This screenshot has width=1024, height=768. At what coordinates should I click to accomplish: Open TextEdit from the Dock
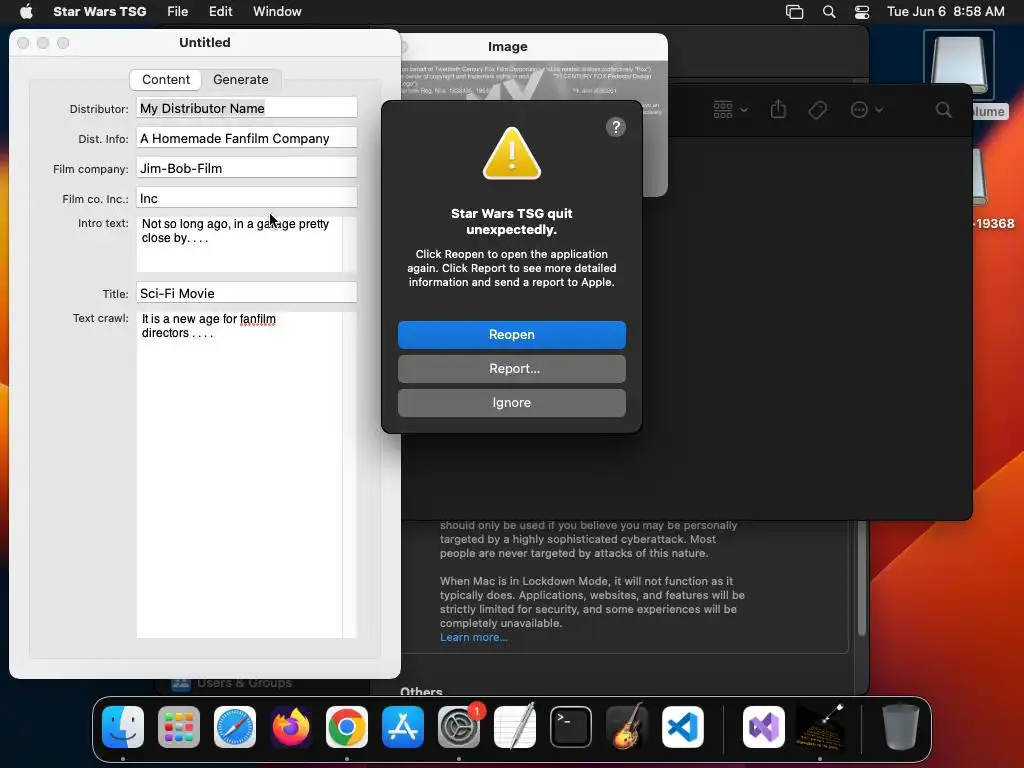pyautogui.click(x=515, y=727)
